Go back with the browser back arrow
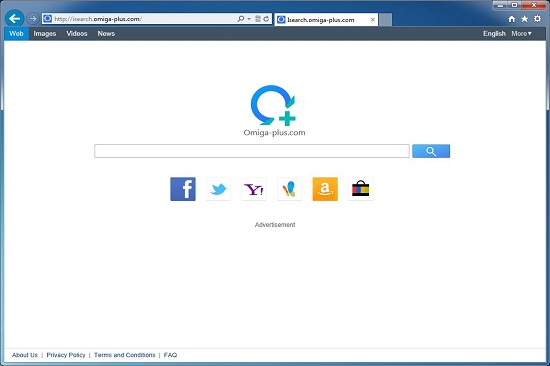This screenshot has height=366, width=550. (x=14, y=19)
